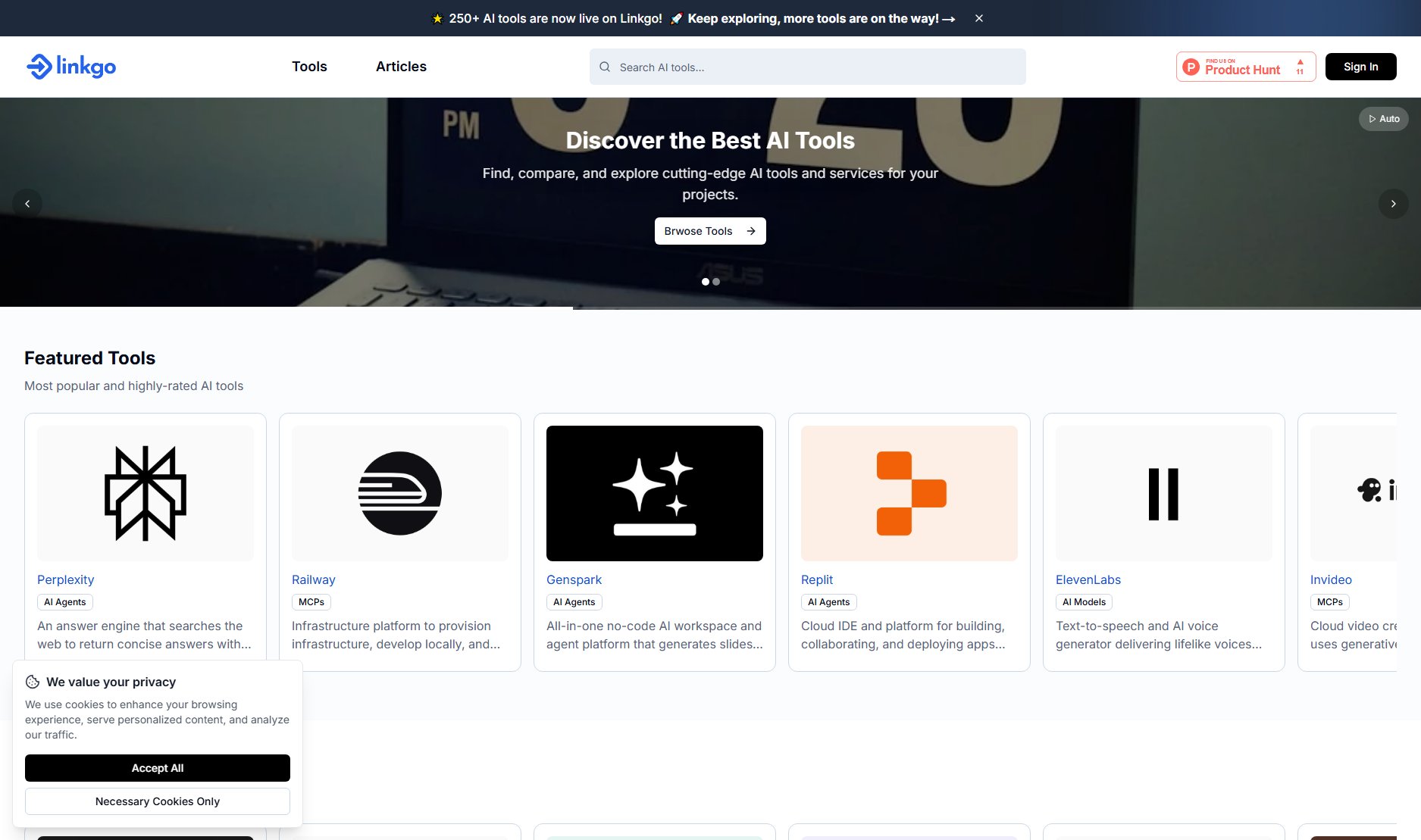Select the second carousel dot indicator
Image resolution: width=1421 pixels, height=840 pixels.
click(x=716, y=281)
